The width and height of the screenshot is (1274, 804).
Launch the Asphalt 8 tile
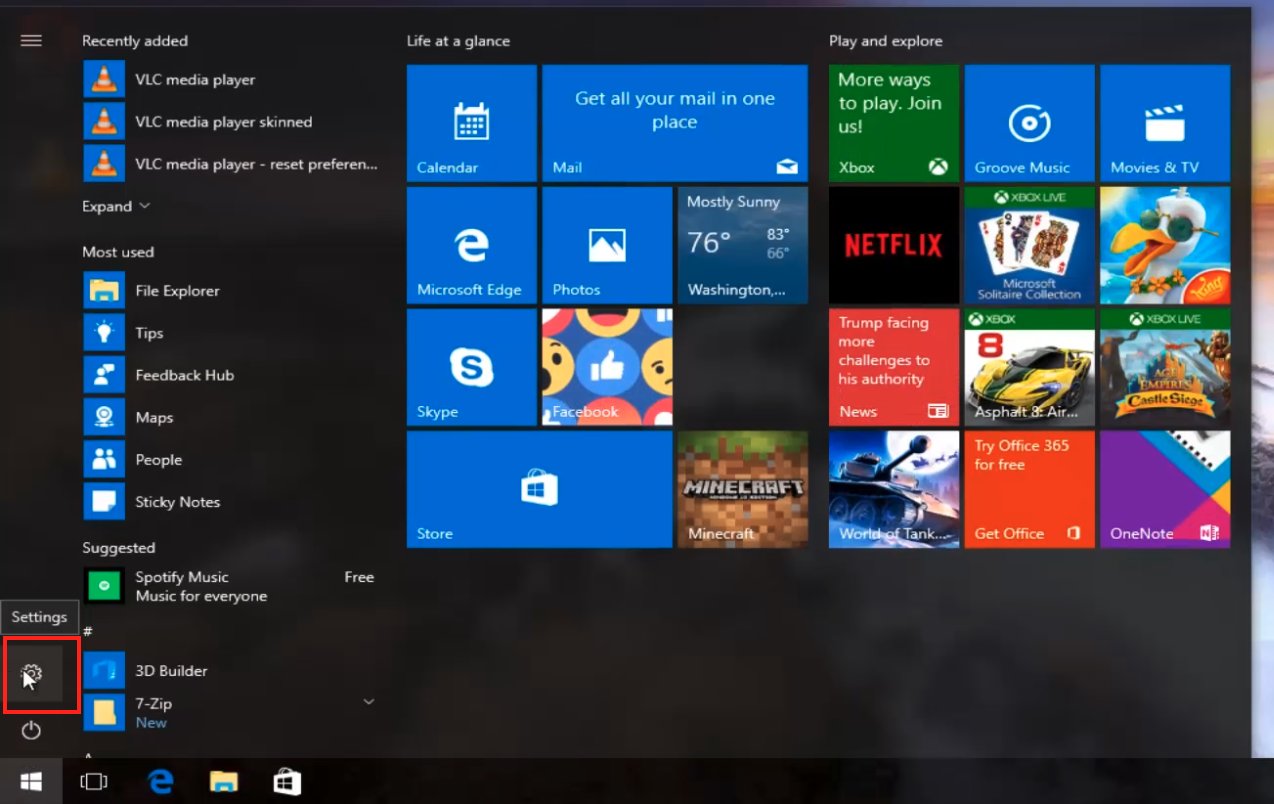pyautogui.click(x=1029, y=367)
